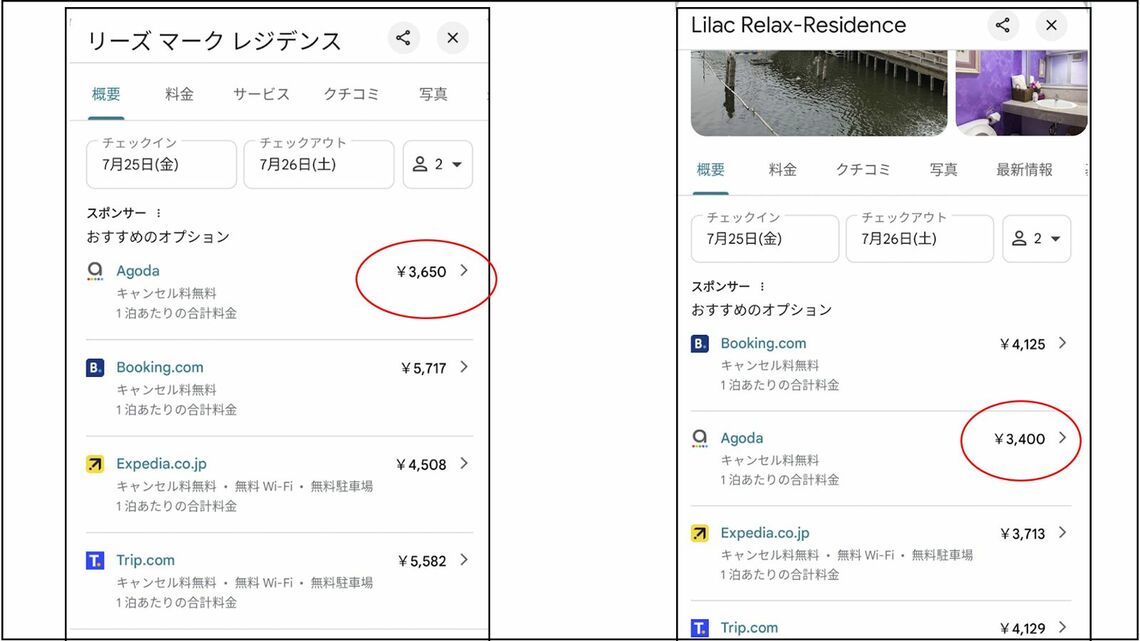Close the リーズ マーク レジデンス panel
Screen dimensions: 1140x641
(452, 38)
